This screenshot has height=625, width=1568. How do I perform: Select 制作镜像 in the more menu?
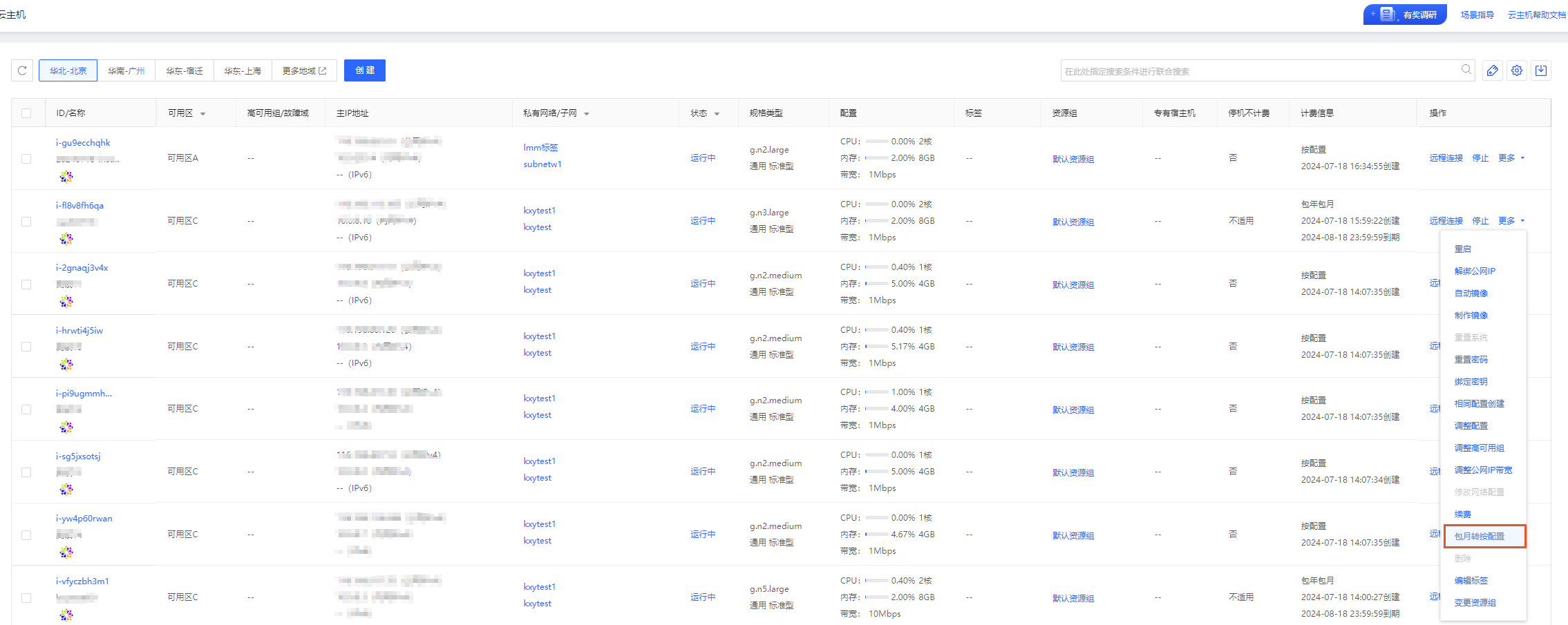1471,316
